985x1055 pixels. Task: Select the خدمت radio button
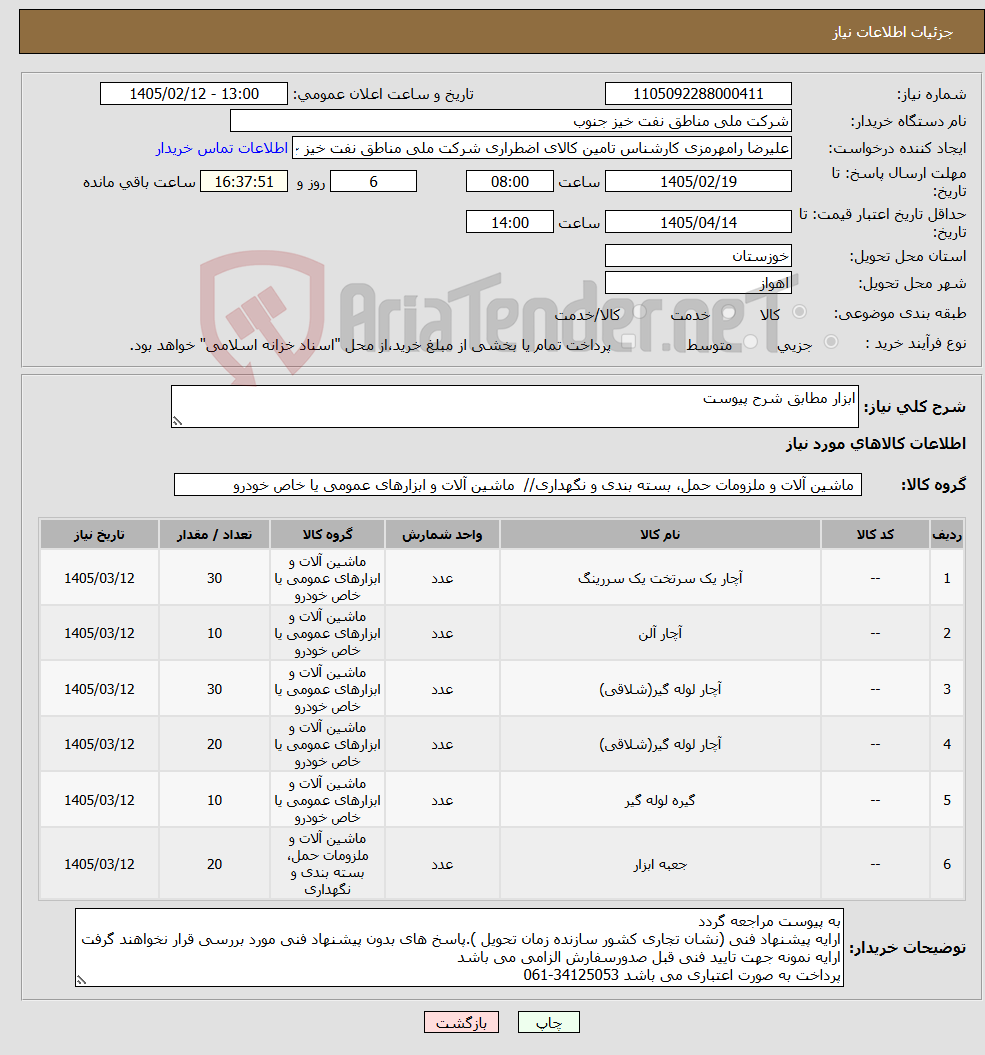[x=729, y=312]
